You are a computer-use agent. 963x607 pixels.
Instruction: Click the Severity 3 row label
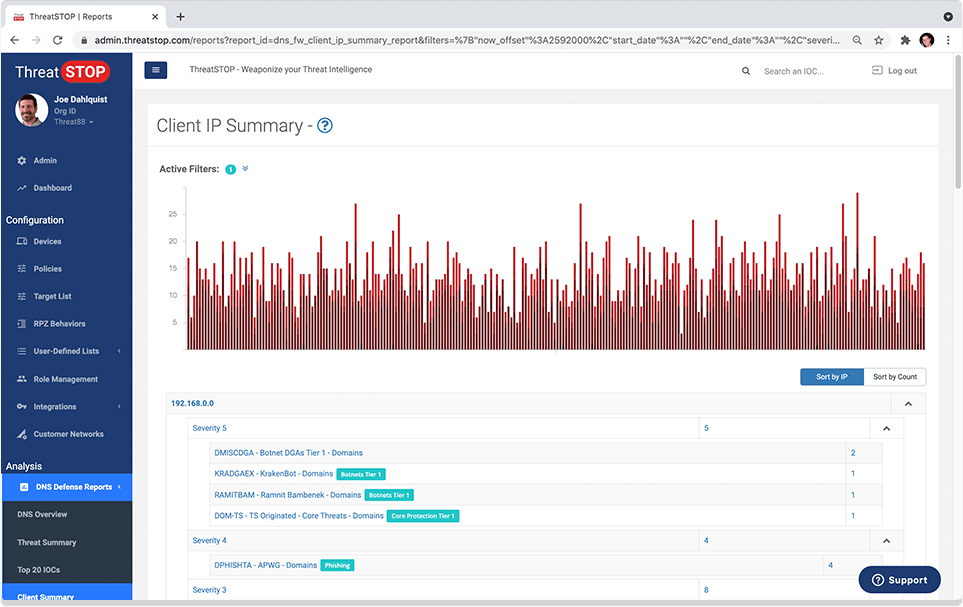click(x=209, y=590)
